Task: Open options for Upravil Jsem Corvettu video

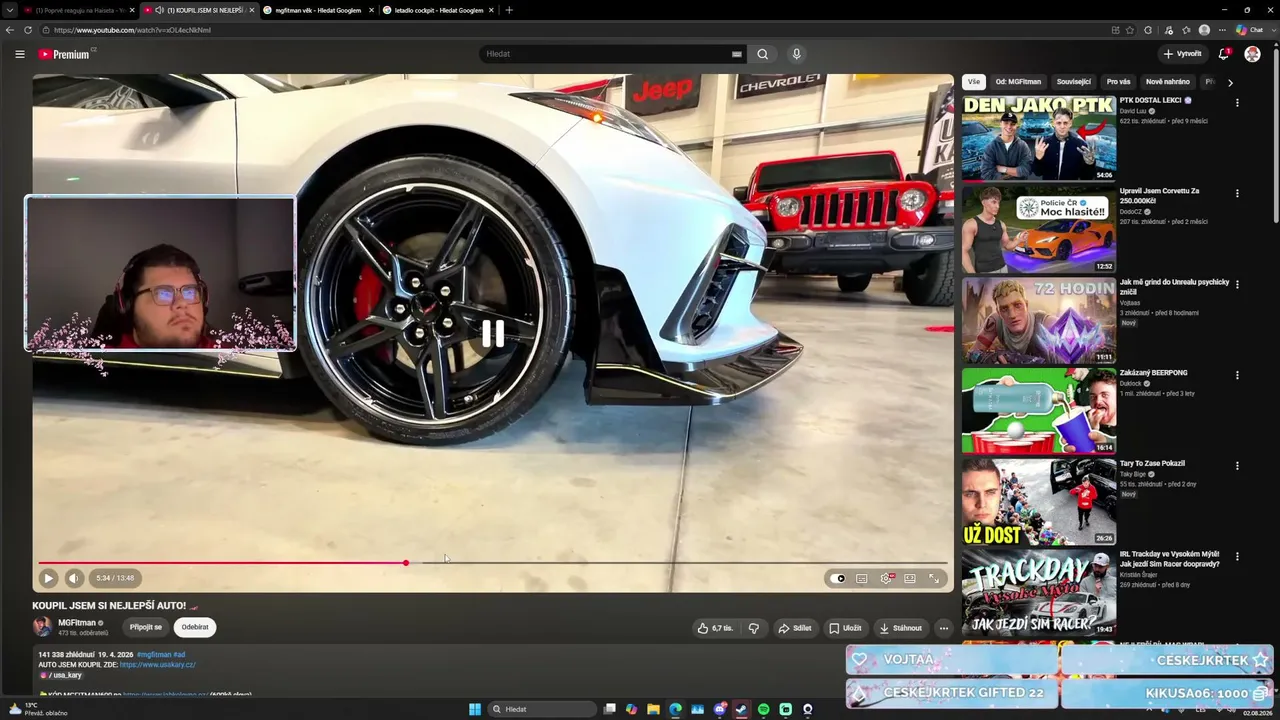Action: (1237, 194)
